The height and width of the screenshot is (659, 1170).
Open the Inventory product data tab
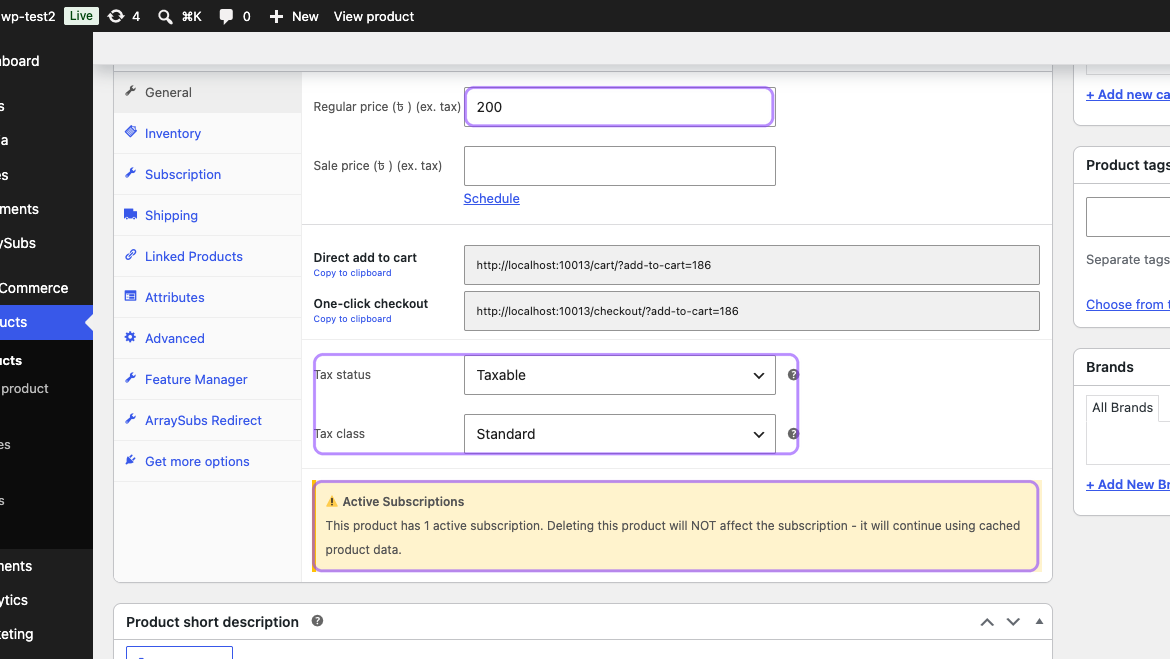pos(207,134)
